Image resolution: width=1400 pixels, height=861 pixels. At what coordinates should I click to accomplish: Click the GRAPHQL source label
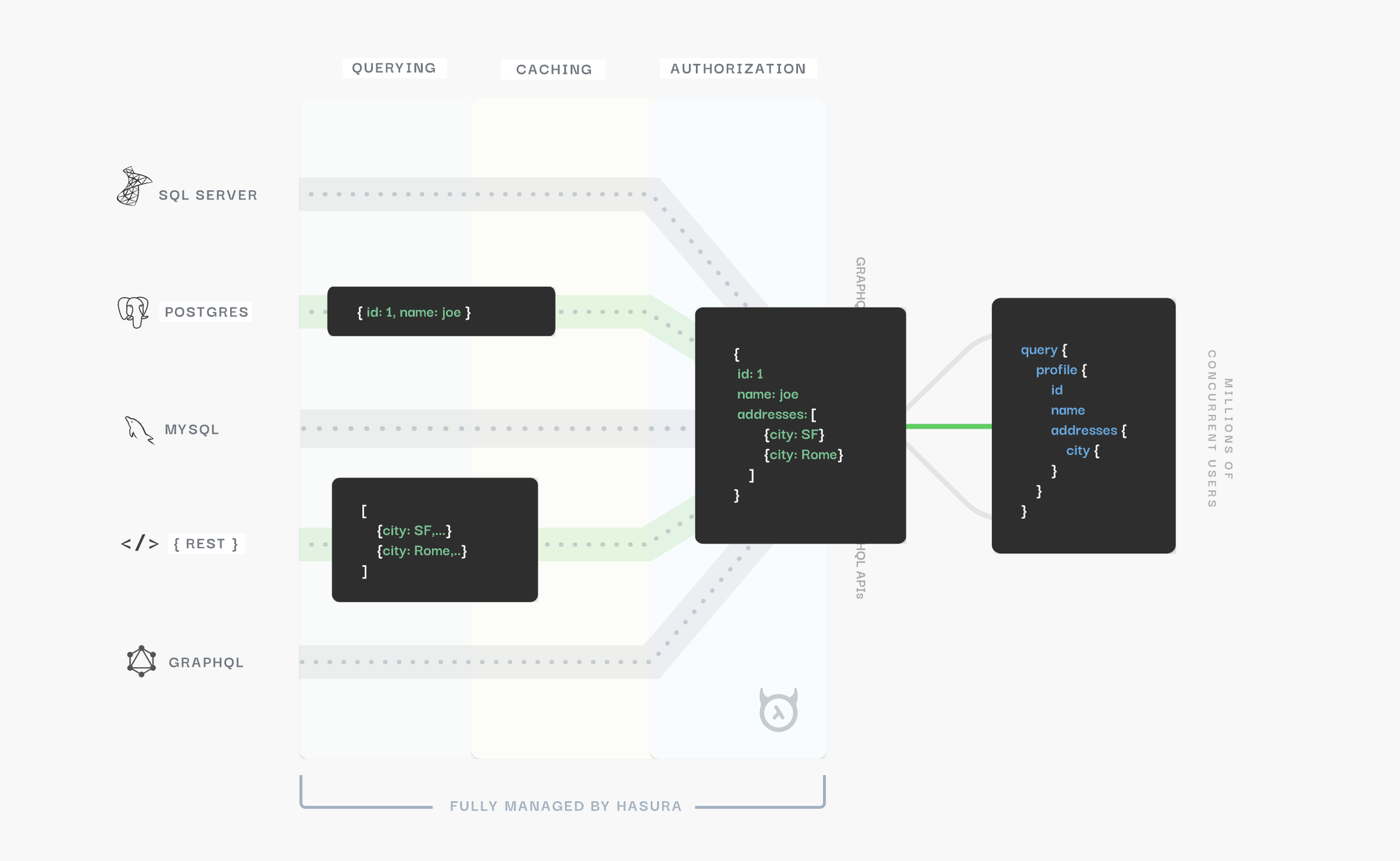[206, 662]
